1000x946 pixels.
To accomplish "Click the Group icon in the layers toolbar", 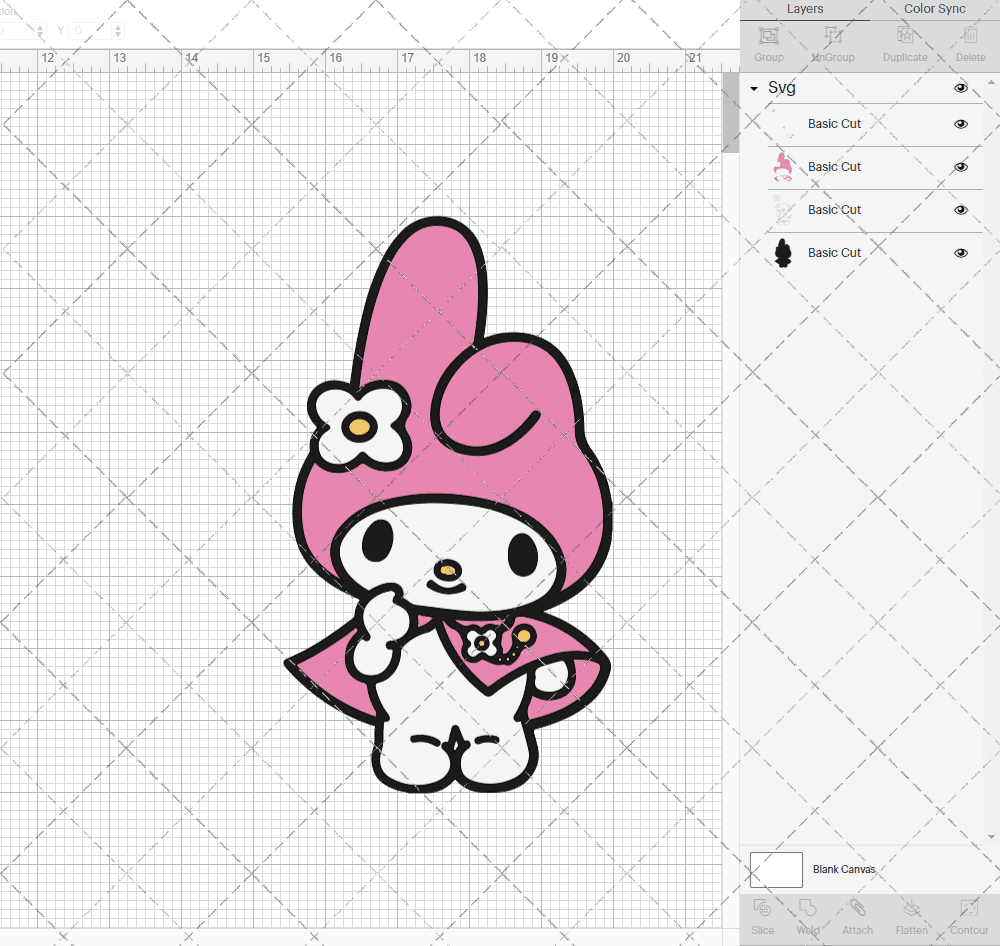I will click(x=768, y=35).
